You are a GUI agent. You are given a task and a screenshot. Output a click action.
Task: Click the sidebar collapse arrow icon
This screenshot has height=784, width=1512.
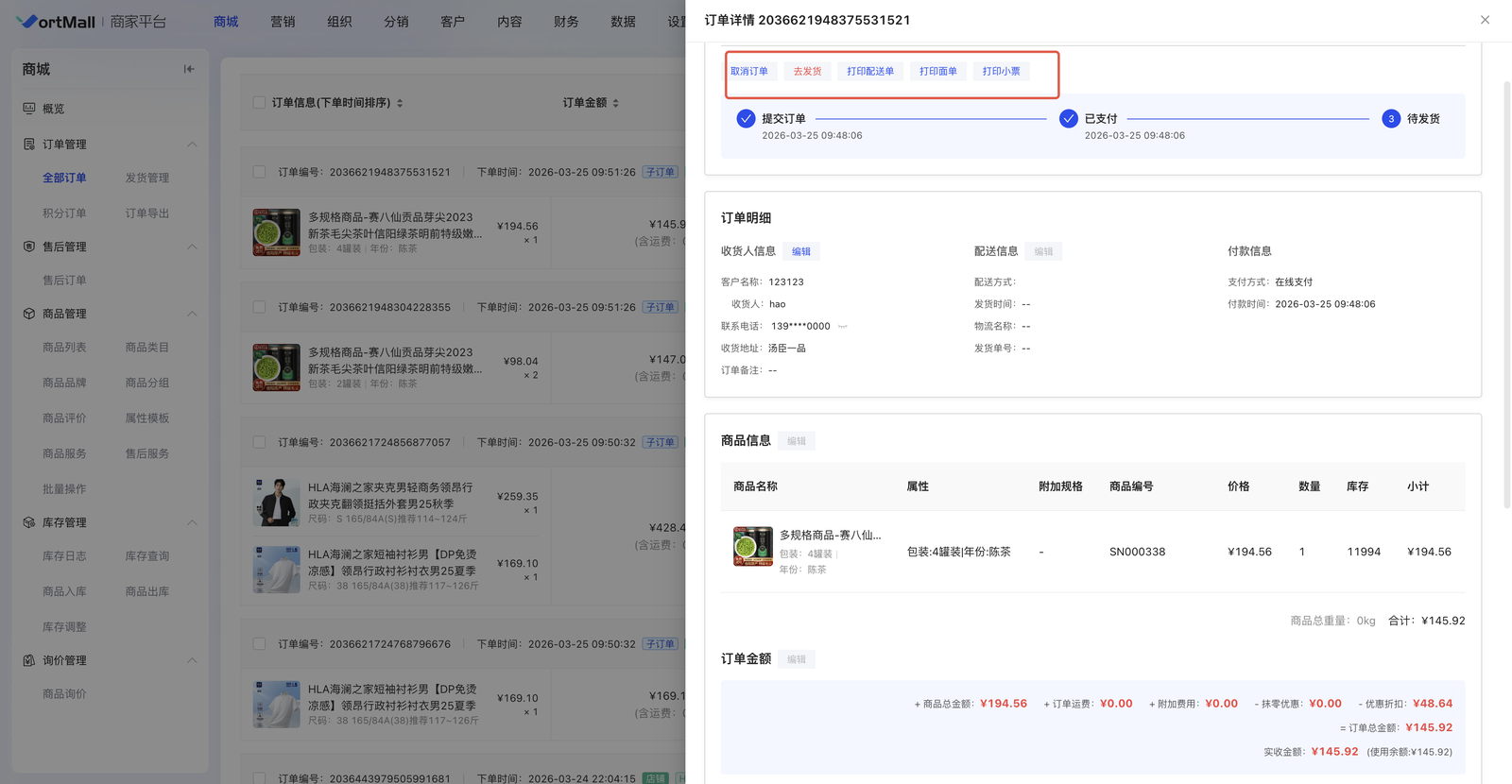pyautogui.click(x=189, y=69)
